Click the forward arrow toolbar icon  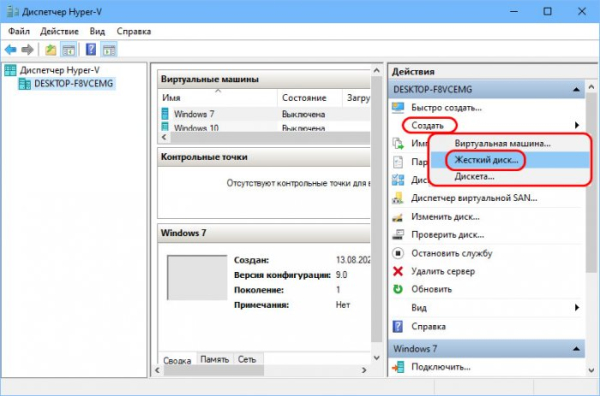click(x=28, y=49)
